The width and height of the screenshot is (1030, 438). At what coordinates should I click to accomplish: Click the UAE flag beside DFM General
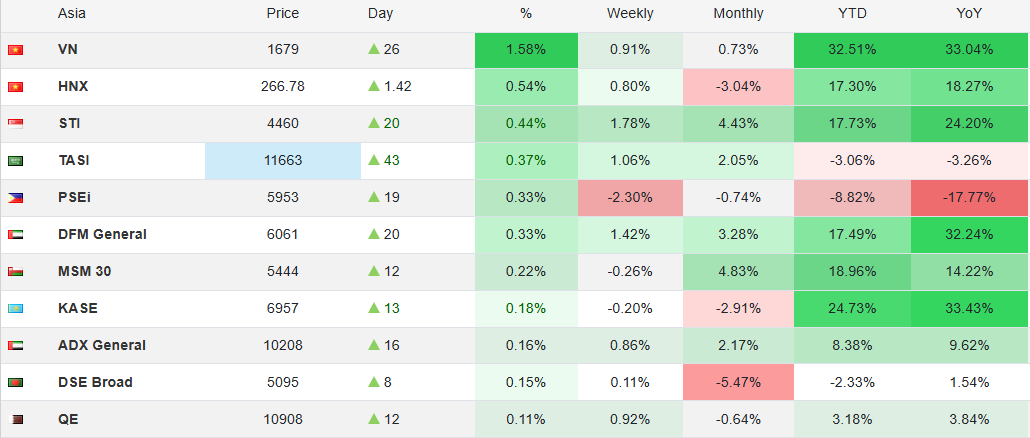tap(15, 235)
